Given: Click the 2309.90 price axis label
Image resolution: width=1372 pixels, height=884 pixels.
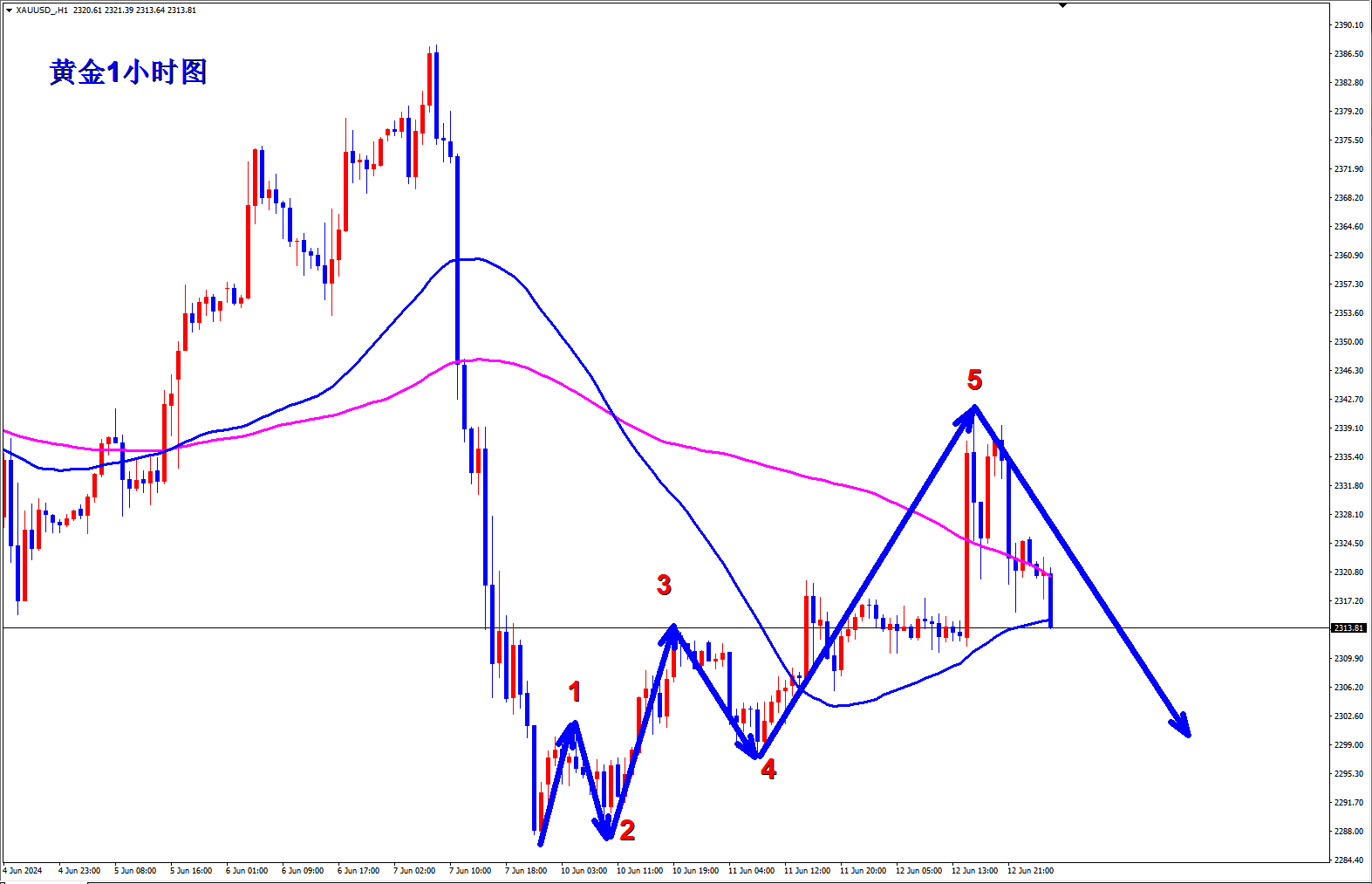Looking at the screenshot, I should point(1348,659).
